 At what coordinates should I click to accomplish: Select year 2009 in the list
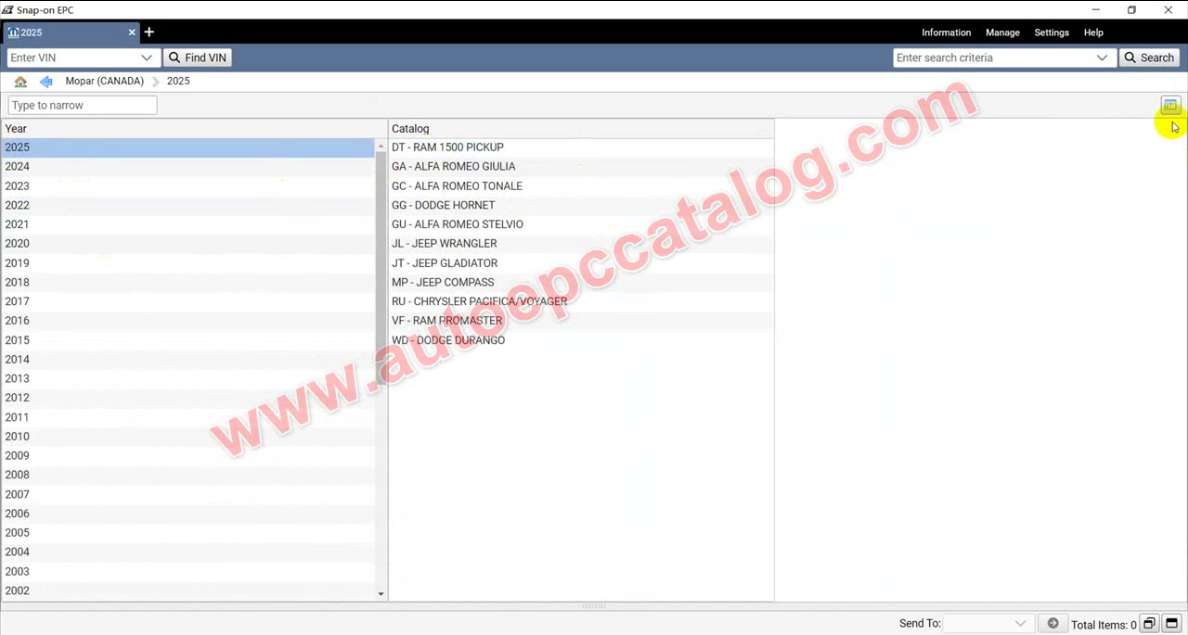tap(188, 455)
